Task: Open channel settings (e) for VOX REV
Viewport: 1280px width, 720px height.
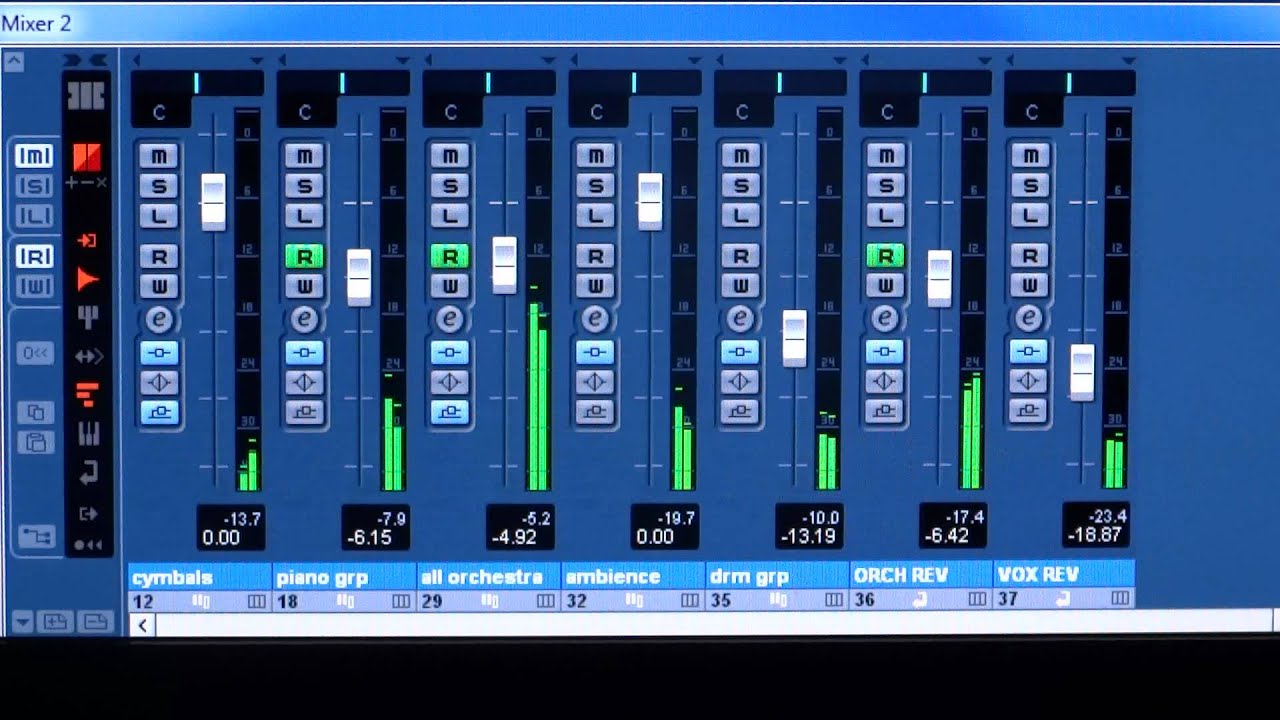Action: coord(1028,320)
